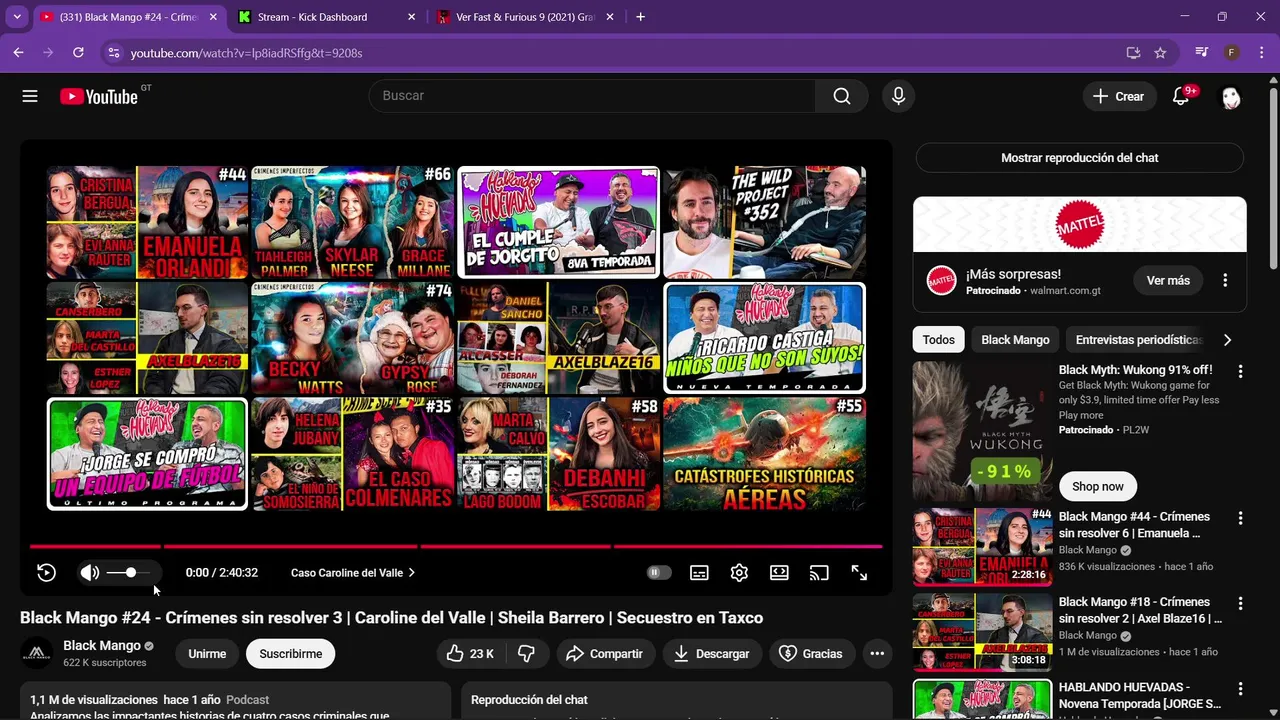Cast video to a TV
1280x720 pixels.
[819, 573]
